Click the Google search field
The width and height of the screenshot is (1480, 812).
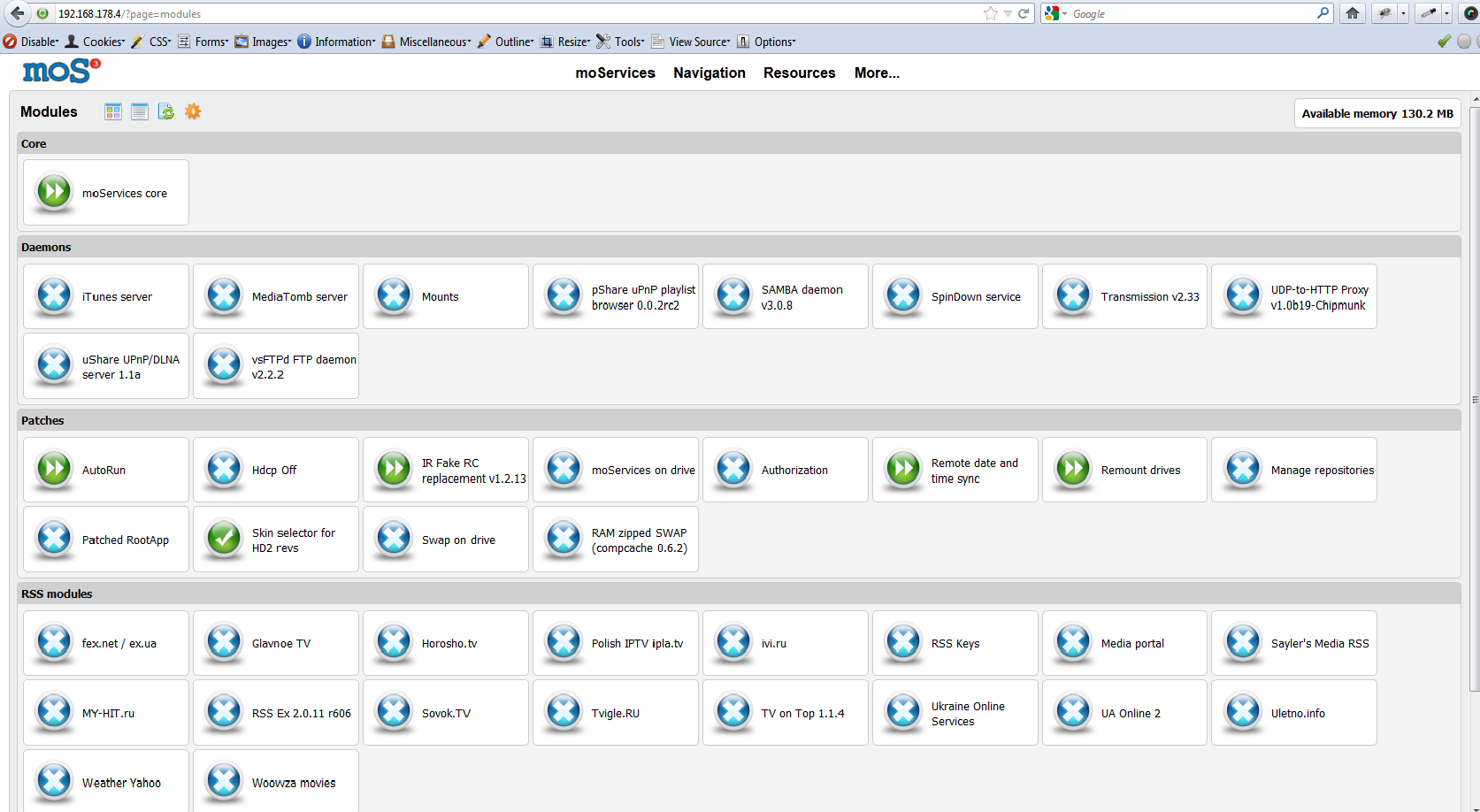[1190, 13]
